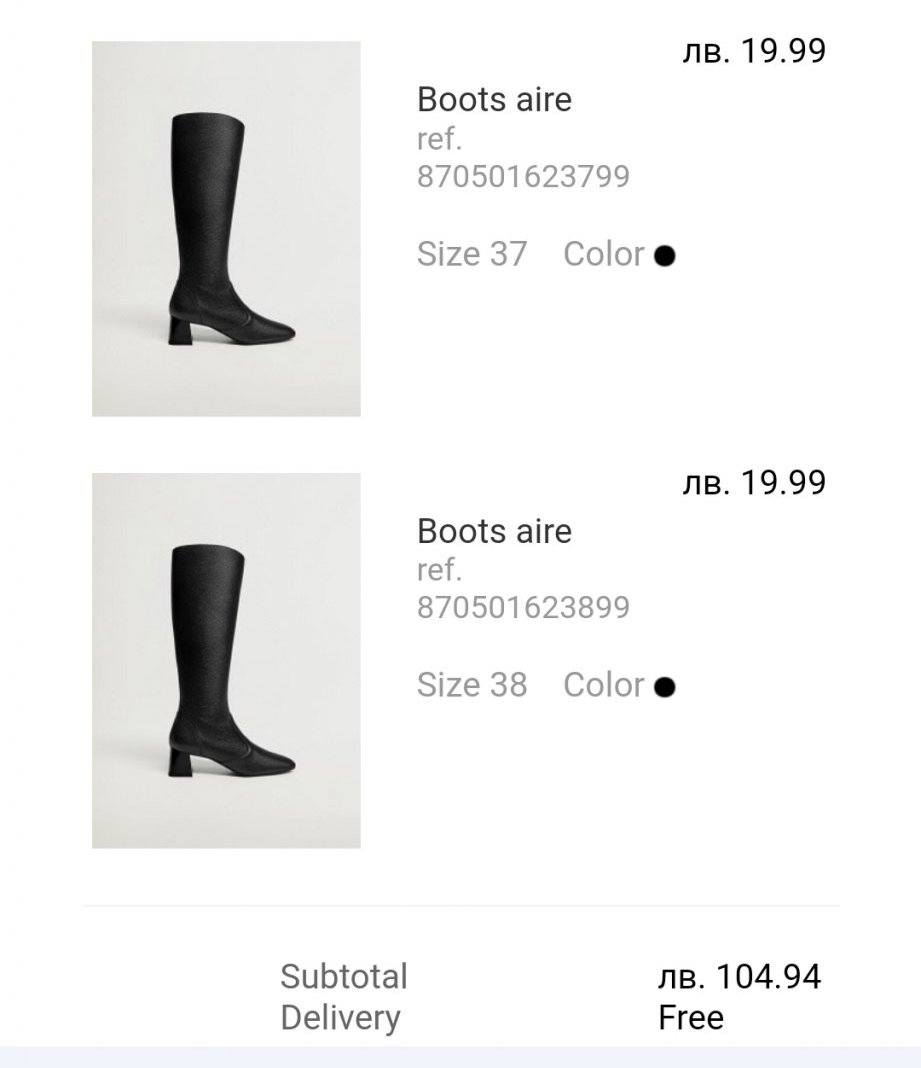
Task: Click the ref. label of the first boots
Action: (x=439, y=139)
